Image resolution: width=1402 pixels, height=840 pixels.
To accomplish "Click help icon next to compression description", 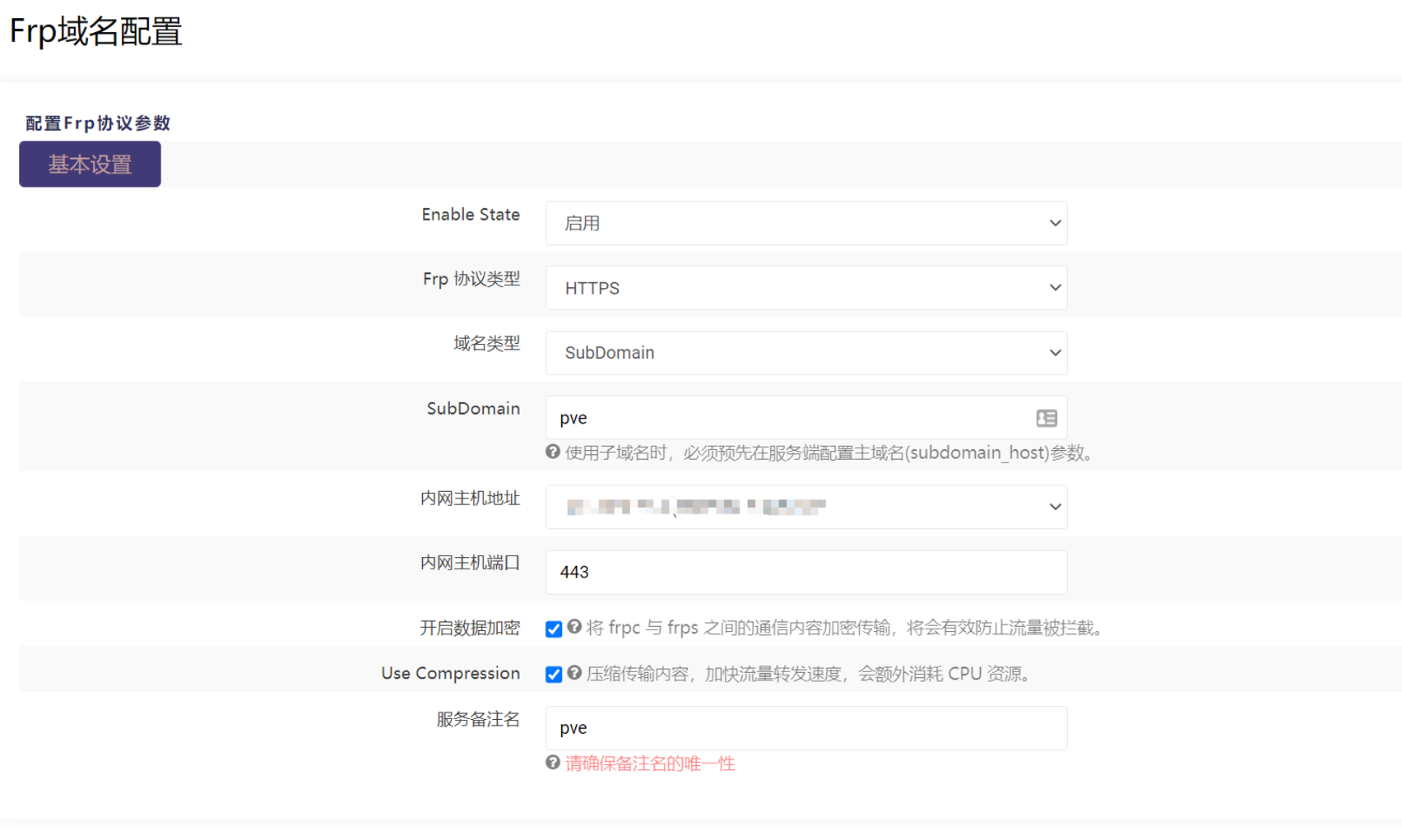I will pos(574,673).
